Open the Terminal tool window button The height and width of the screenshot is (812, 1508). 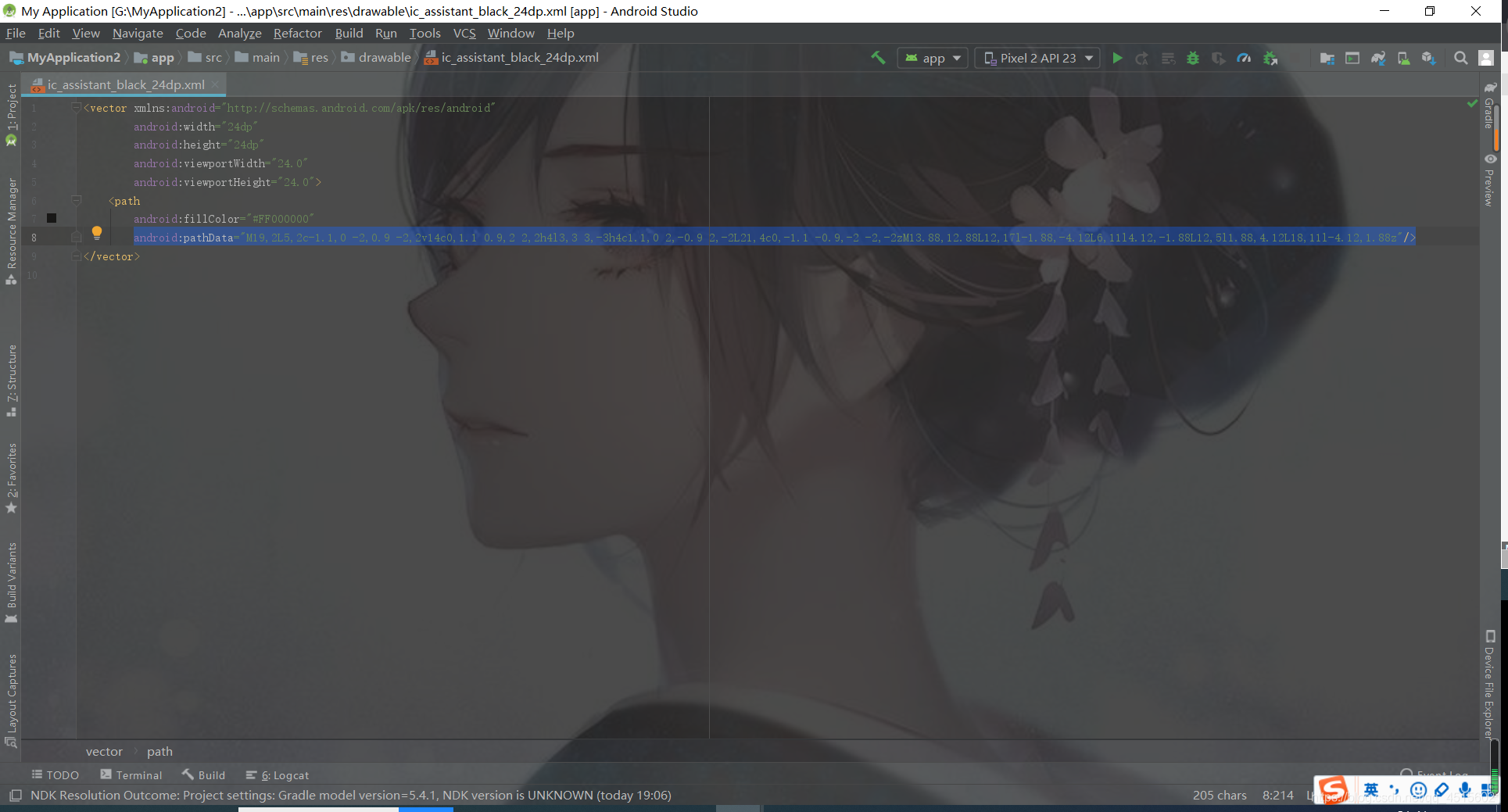pyautogui.click(x=131, y=775)
